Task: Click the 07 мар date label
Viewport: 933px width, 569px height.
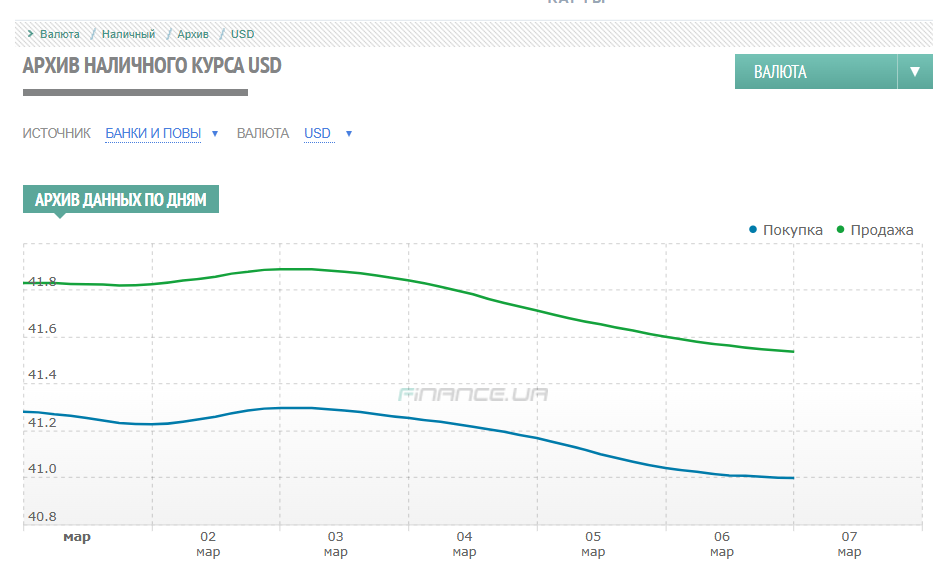Action: point(849,544)
